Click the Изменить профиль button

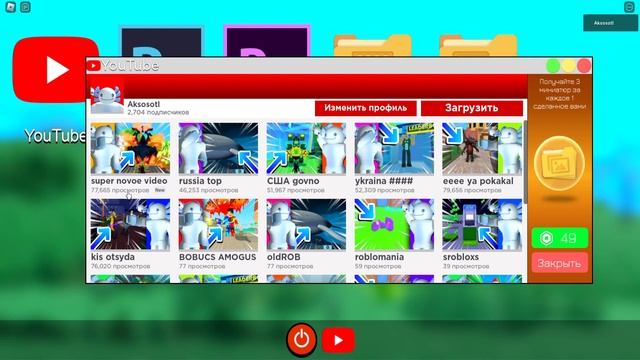pos(366,108)
